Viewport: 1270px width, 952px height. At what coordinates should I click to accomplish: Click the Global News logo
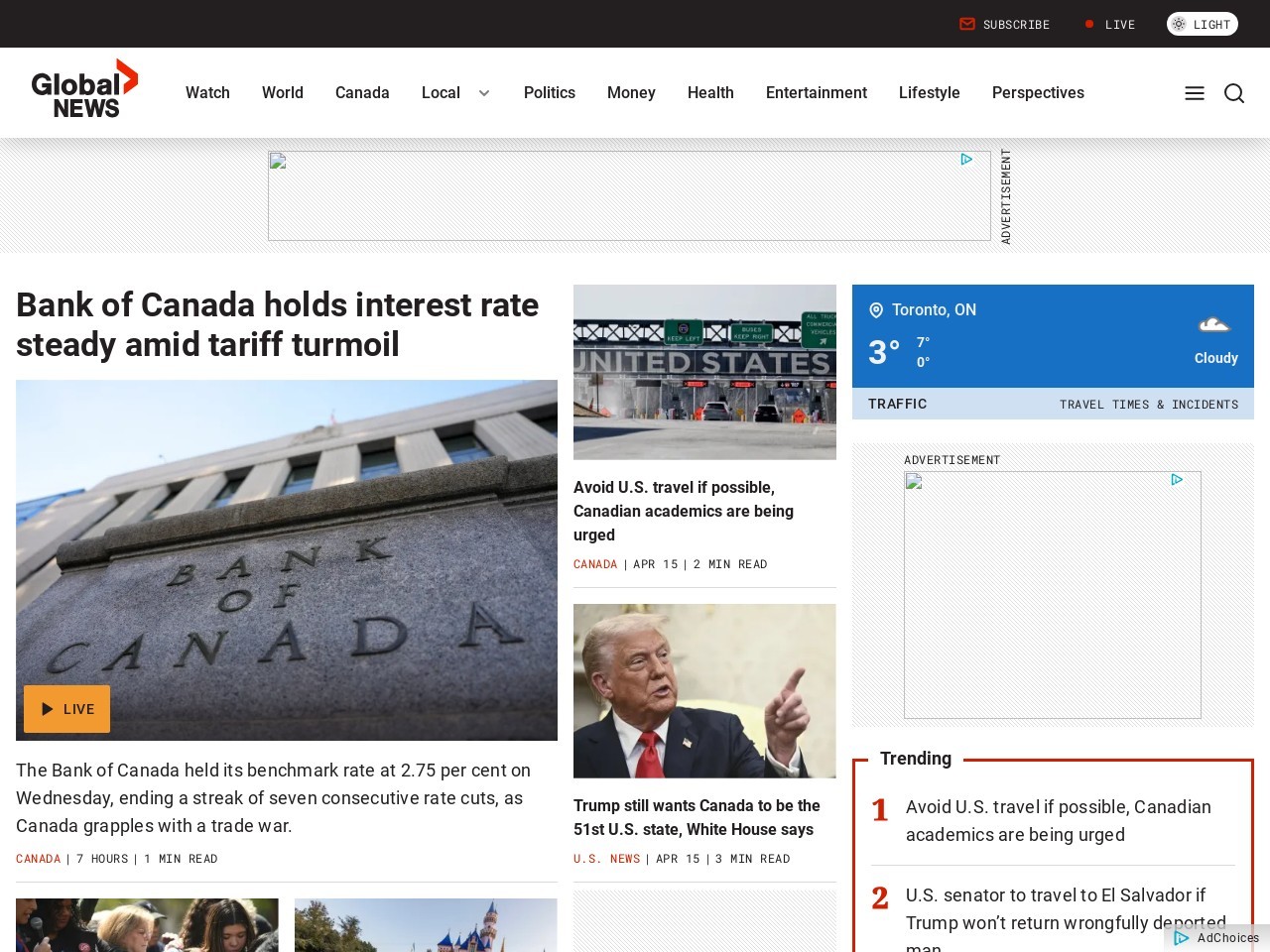point(84,89)
